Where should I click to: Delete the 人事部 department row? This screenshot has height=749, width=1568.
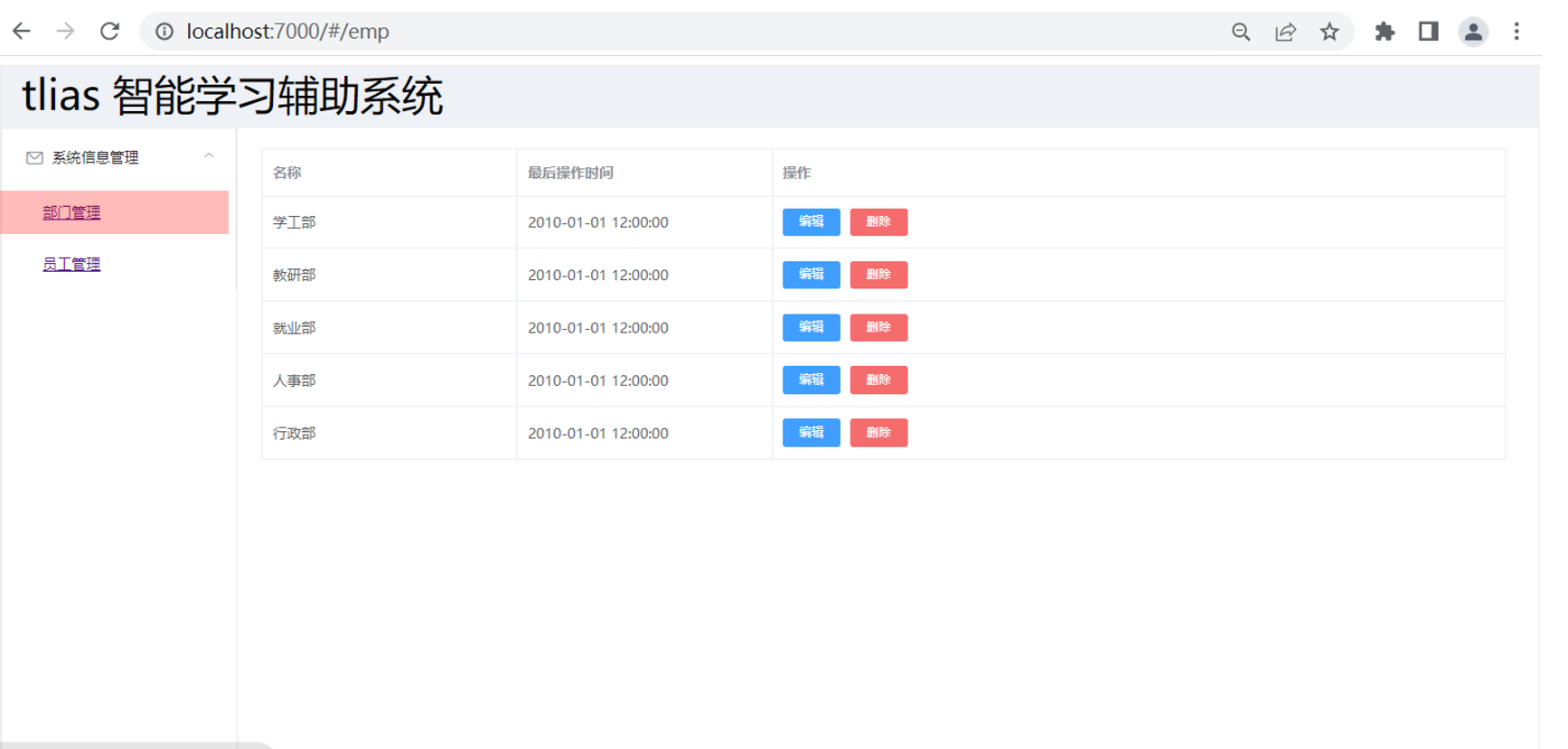[878, 380]
